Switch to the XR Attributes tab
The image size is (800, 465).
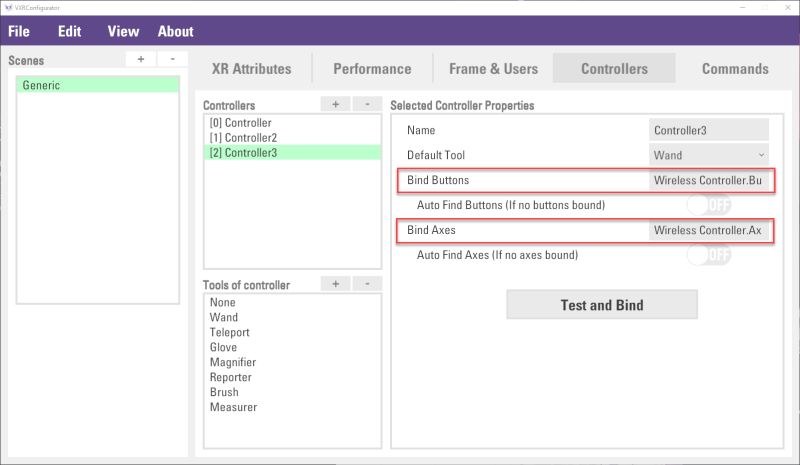(x=252, y=68)
